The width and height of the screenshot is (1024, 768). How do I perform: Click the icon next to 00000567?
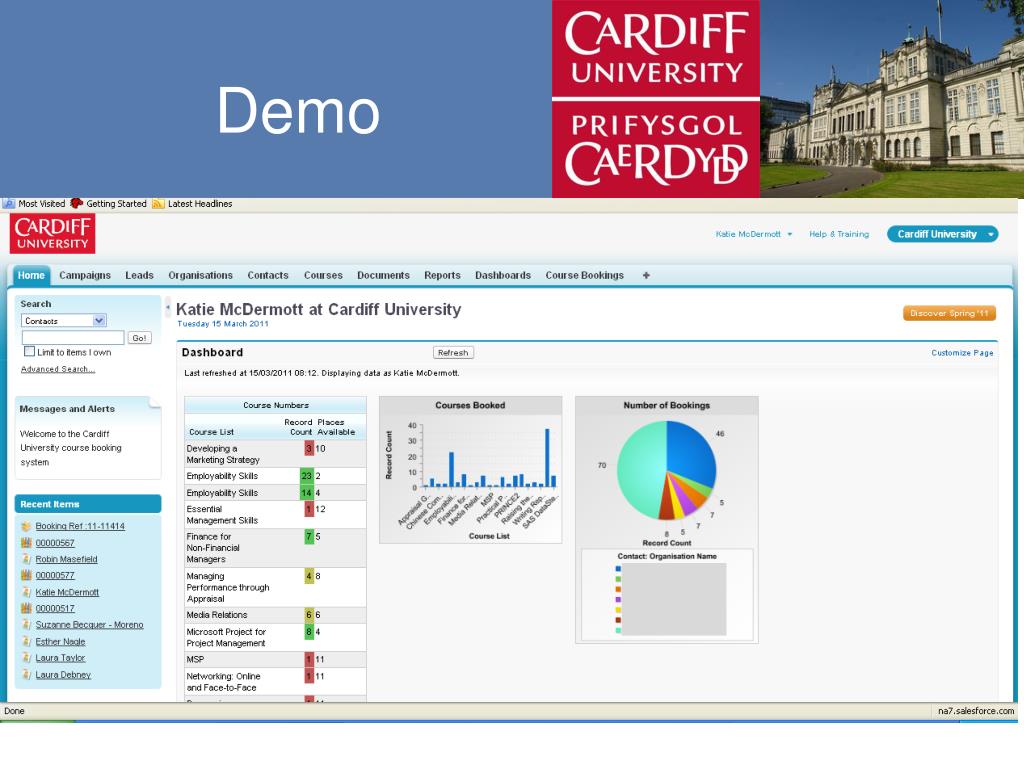click(x=26, y=543)
